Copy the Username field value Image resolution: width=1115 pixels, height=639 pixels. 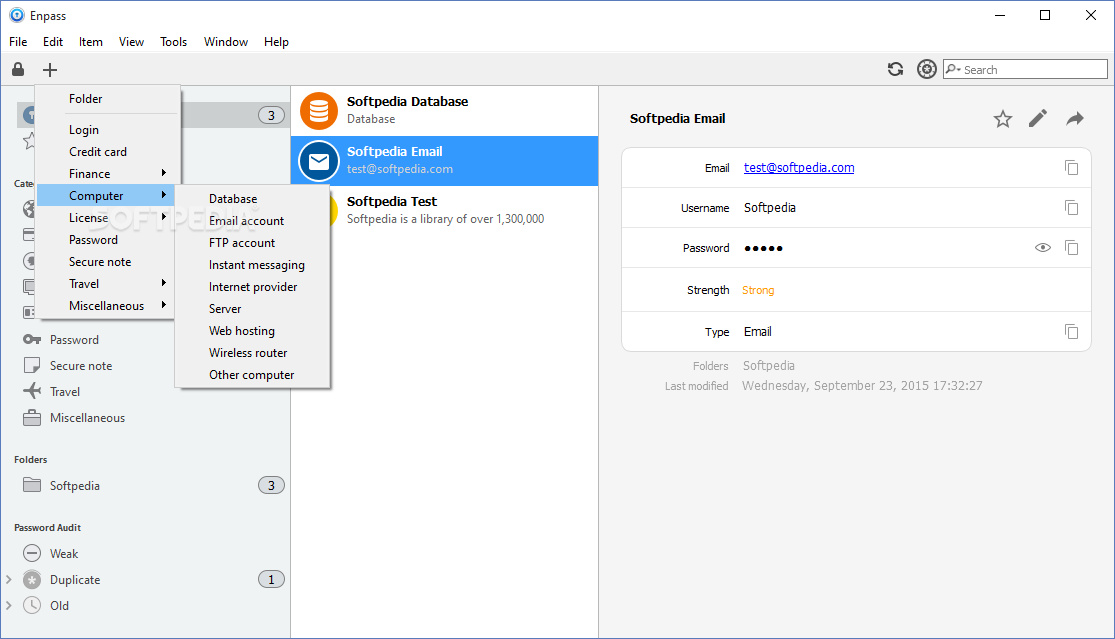click(1071, 208)
